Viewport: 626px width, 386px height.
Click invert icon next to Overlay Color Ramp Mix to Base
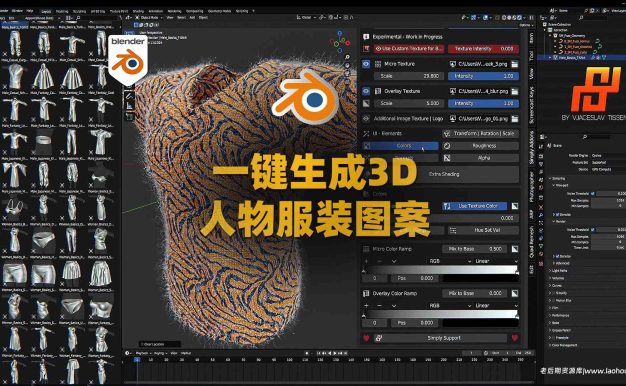[515, 293]
